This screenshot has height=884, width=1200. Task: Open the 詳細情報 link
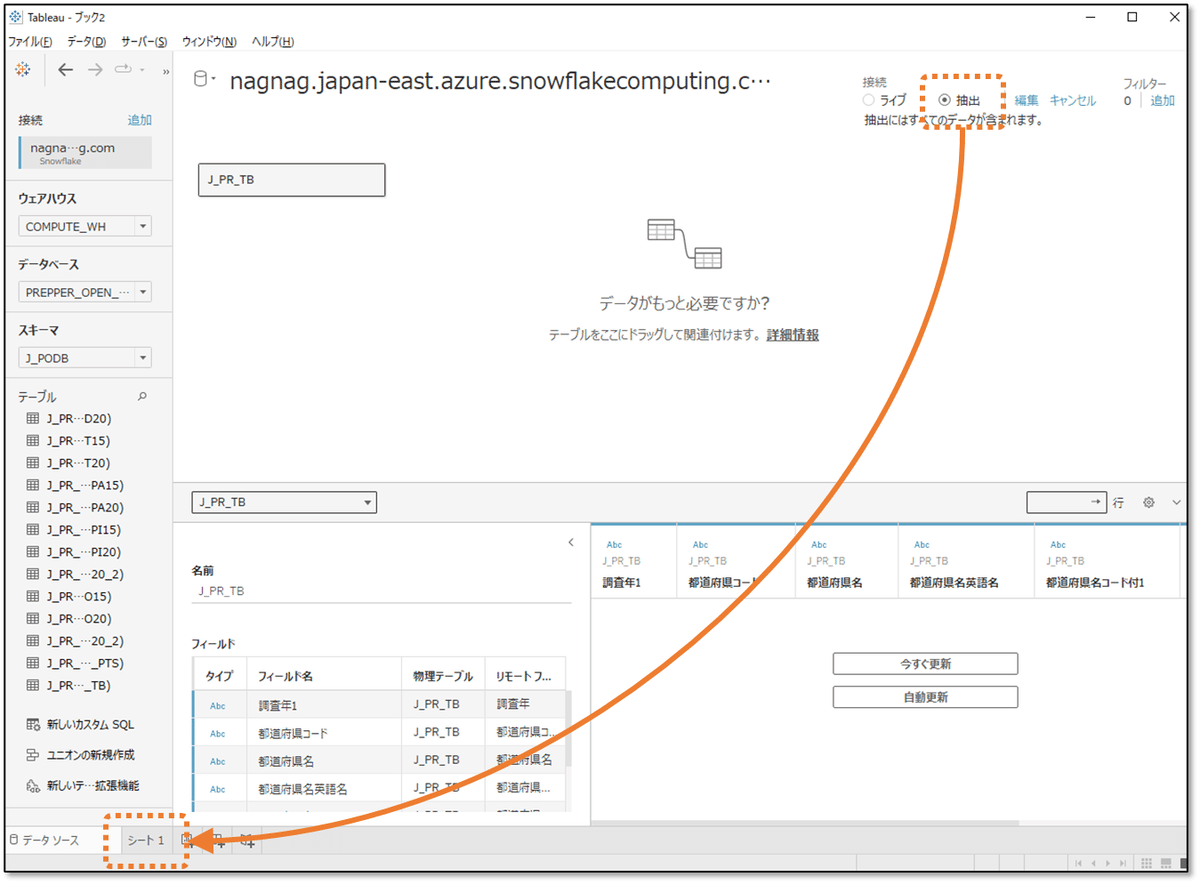(793, 335)
